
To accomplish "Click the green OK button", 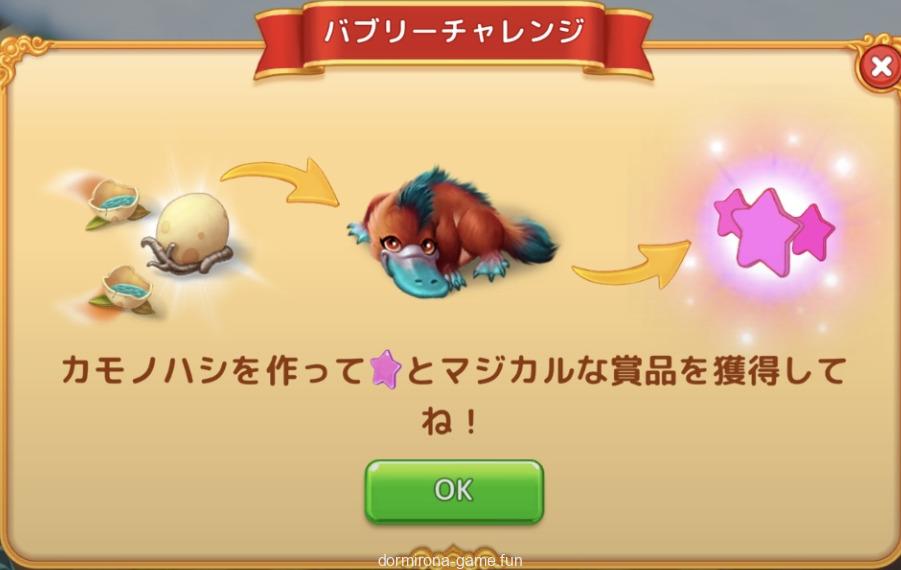I will pyautogui.click(x=454, y=491).
